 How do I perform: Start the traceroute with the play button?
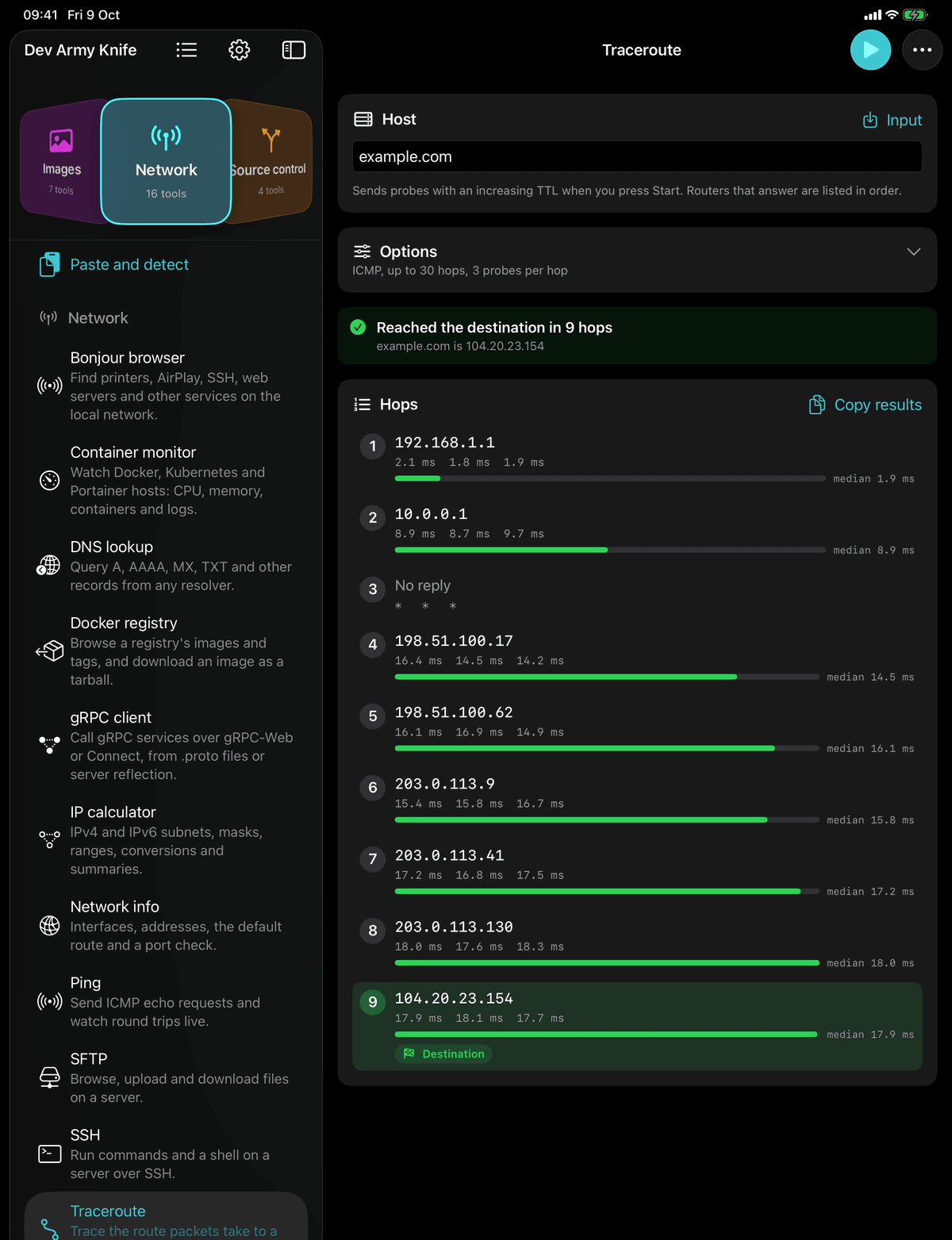[870, 50]
